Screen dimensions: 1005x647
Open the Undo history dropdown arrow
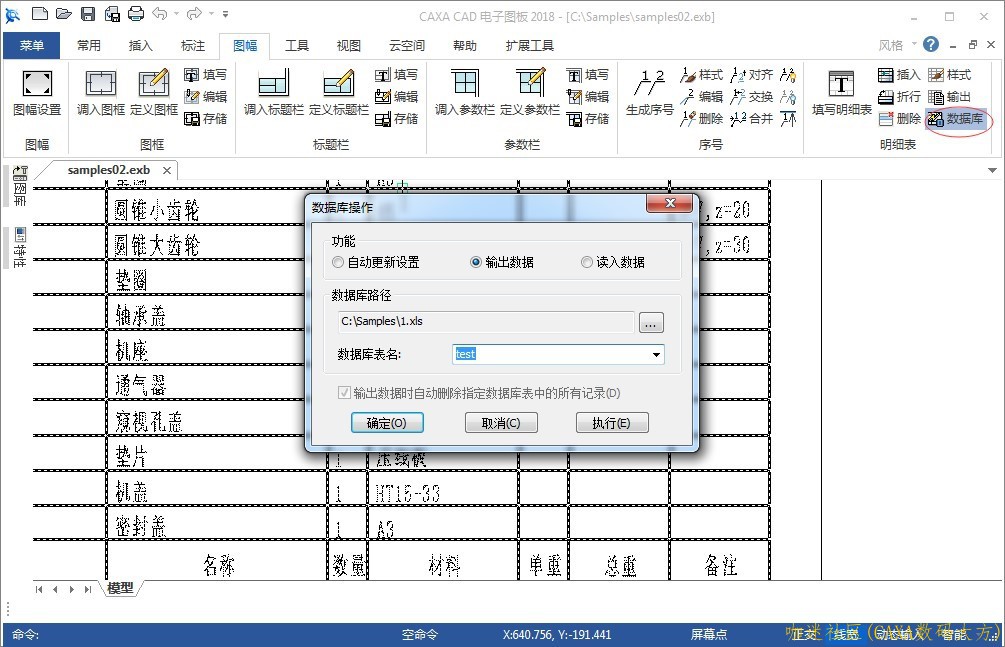point(176,13)
